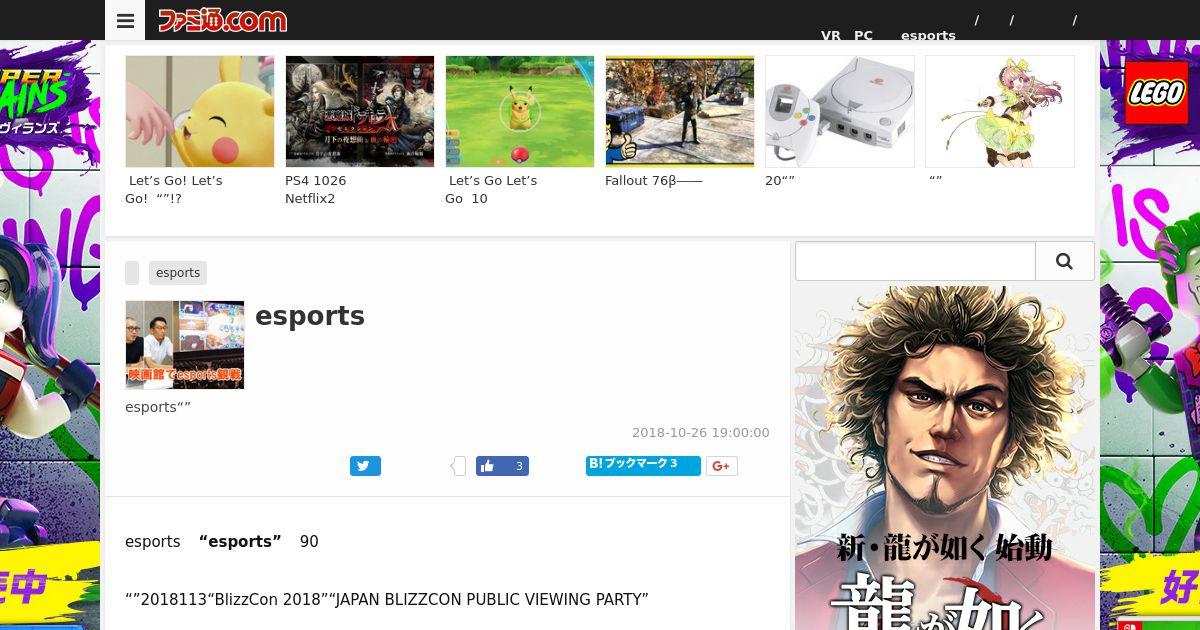Open the PC navigation item
1200x630 pixels.
[863, 35]
